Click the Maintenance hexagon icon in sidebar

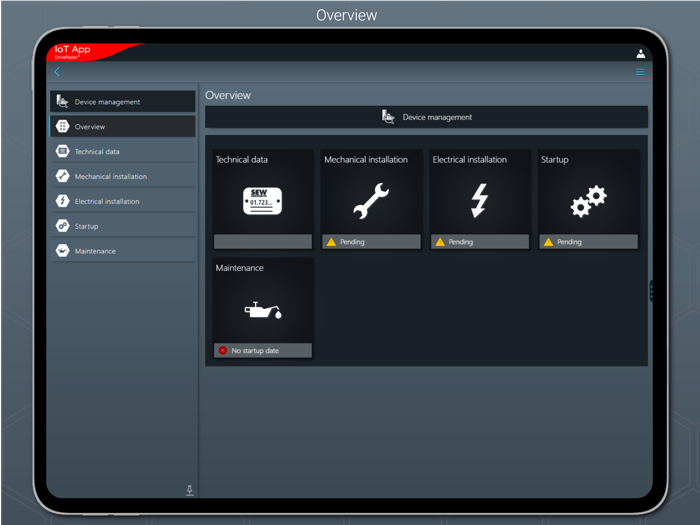tap(62, 251)
